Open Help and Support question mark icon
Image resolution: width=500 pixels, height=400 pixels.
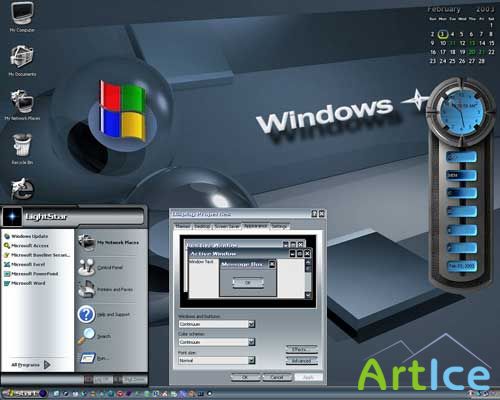86,314
